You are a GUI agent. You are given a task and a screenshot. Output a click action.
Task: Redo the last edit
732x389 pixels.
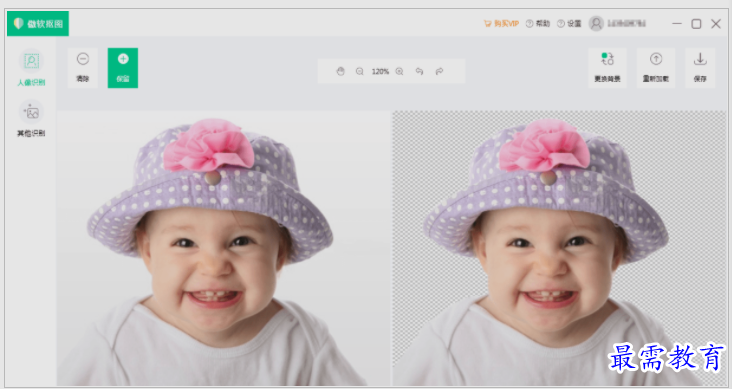pos(439,71)
